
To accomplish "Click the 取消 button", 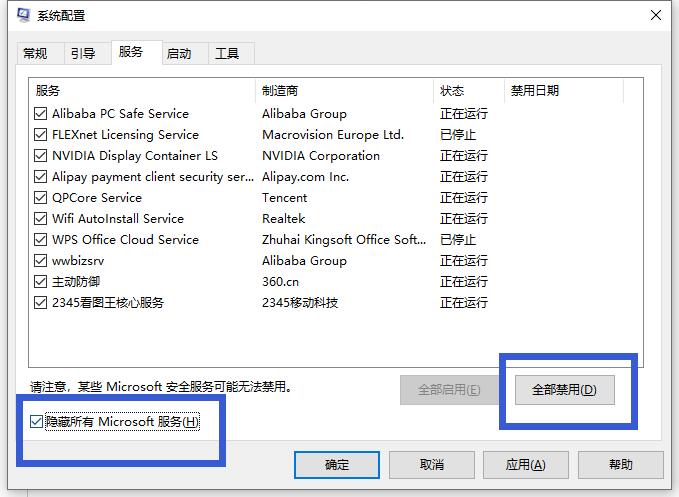I will [432, 465].
